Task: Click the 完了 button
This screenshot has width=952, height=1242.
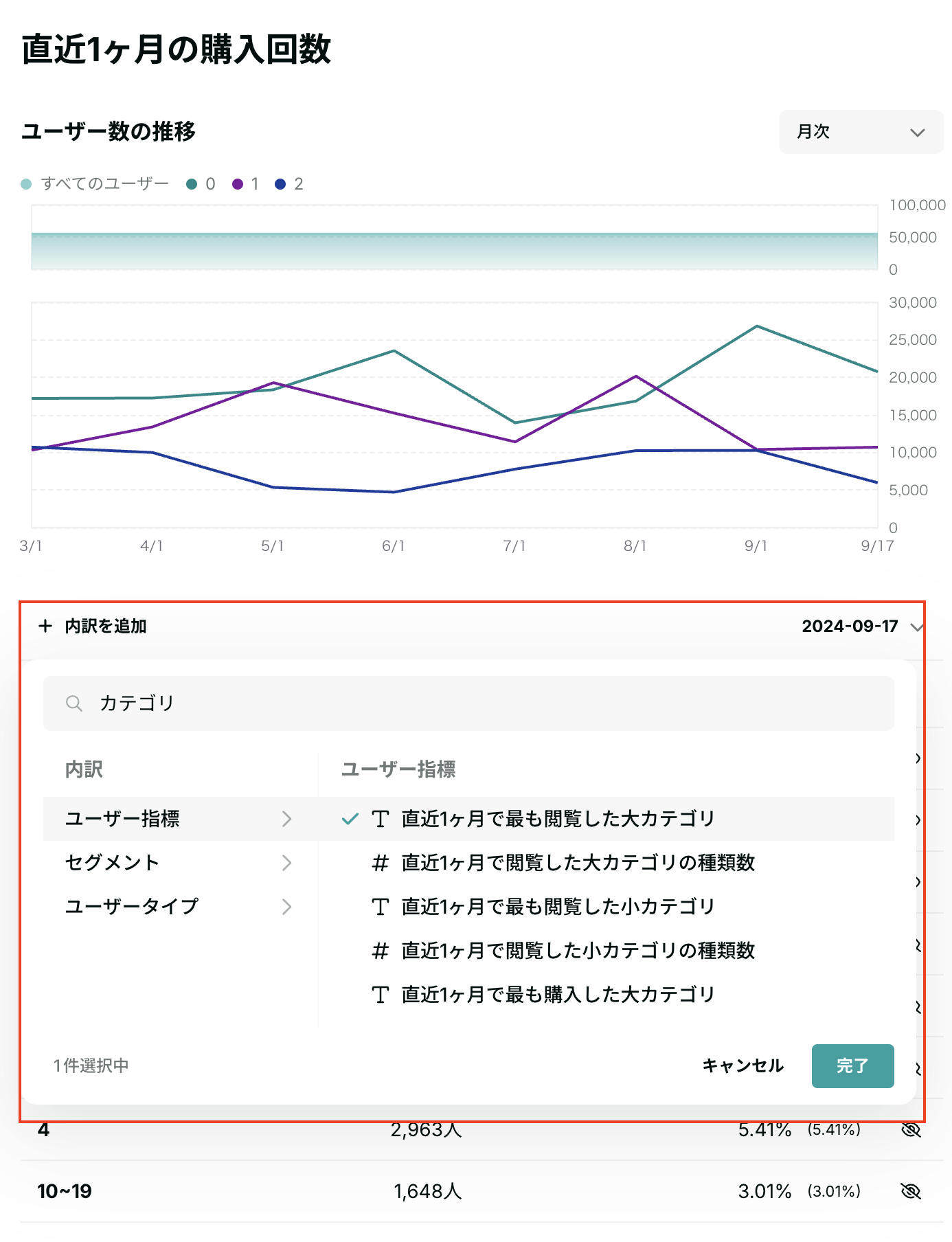Action: [x=853, y=1066]
